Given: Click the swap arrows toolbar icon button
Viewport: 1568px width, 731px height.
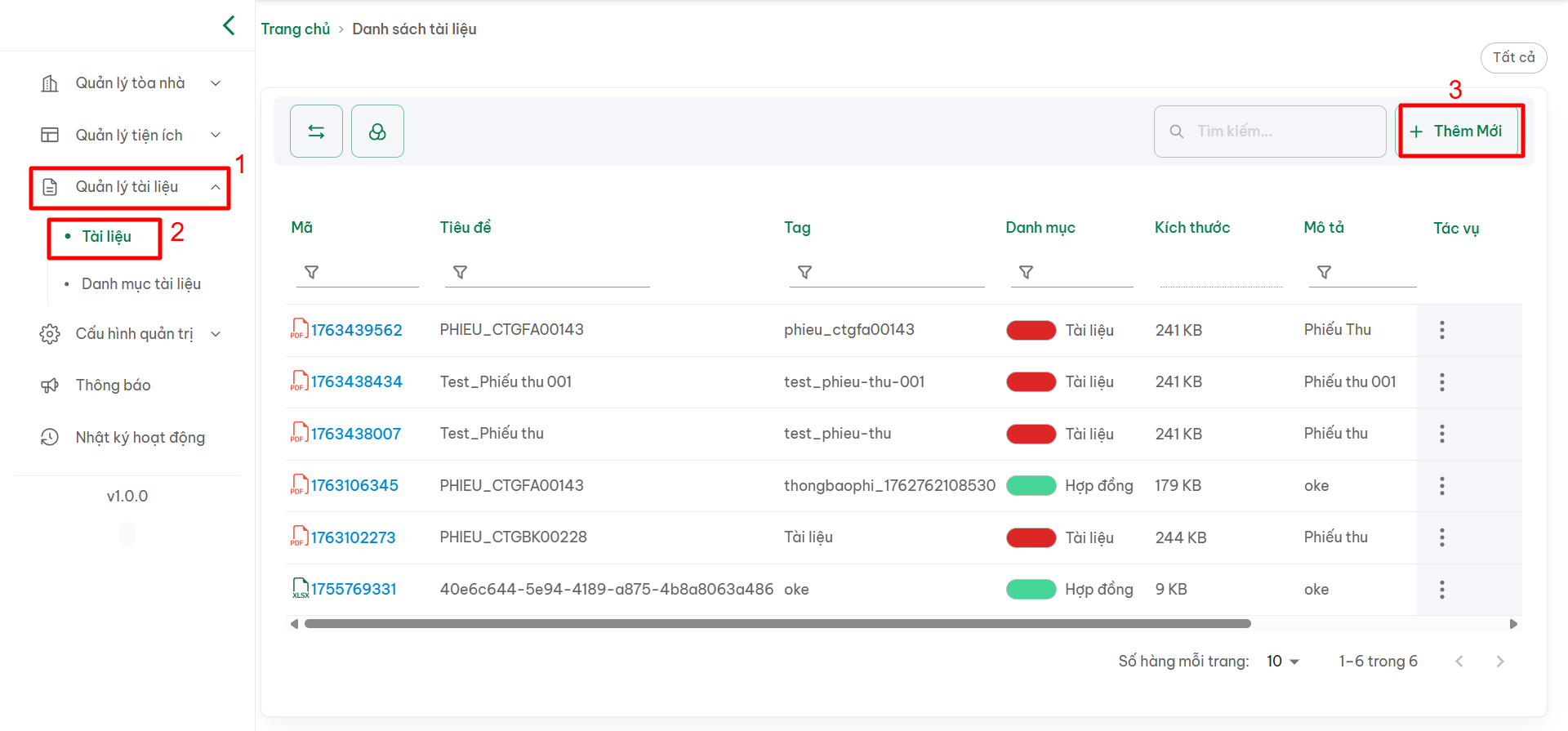Looking at the screenshot, I should click(316, 131).
